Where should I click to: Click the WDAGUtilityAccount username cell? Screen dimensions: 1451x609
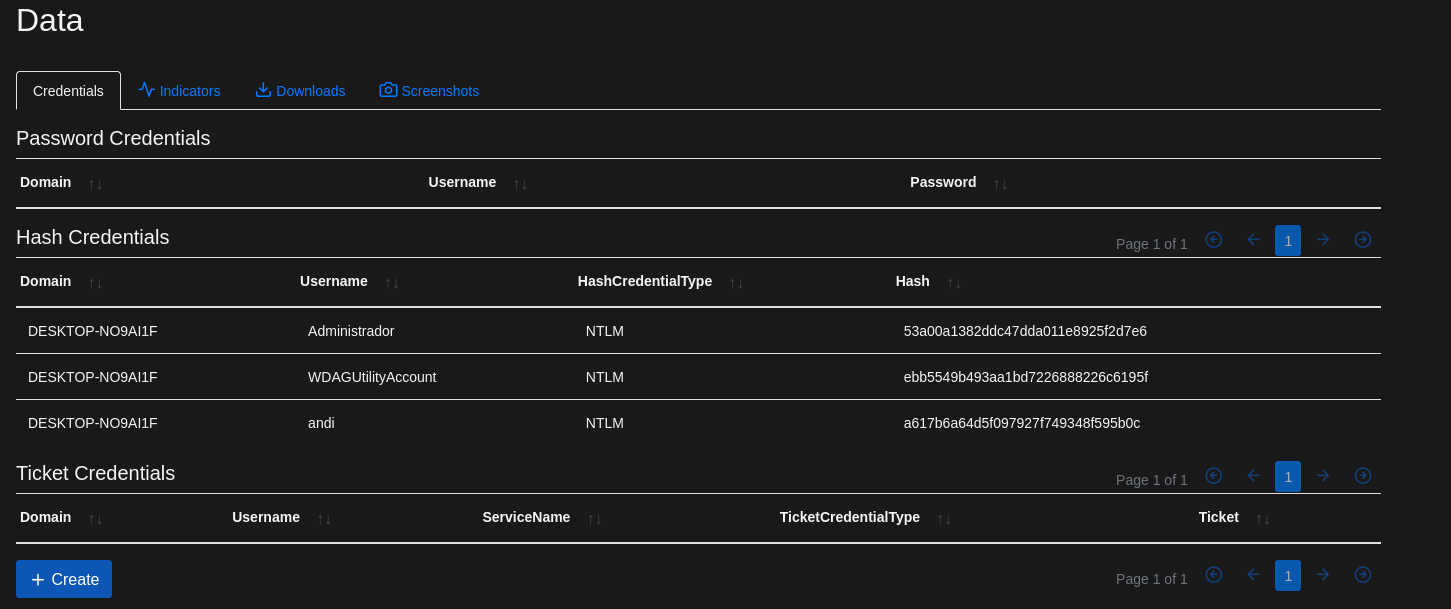[x=372, y=377]
